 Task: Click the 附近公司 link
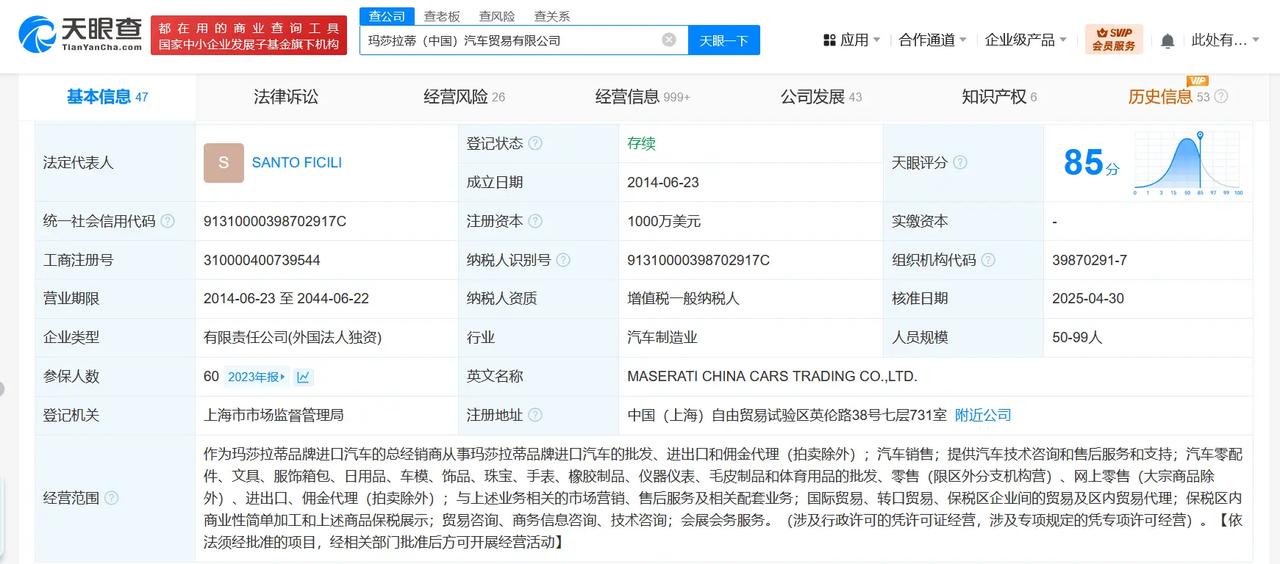click(983, 415)
